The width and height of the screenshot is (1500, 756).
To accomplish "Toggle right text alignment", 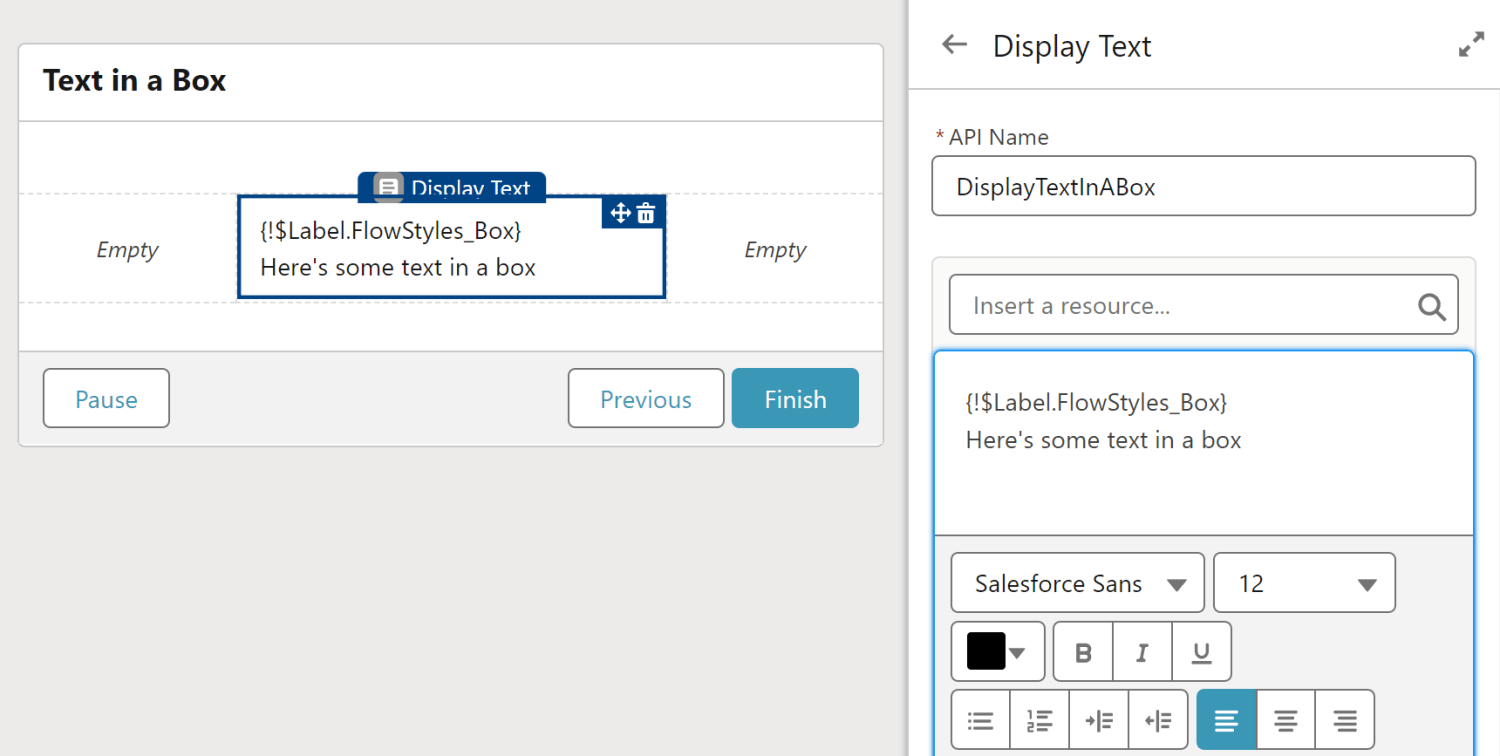I will point(1343,719).
